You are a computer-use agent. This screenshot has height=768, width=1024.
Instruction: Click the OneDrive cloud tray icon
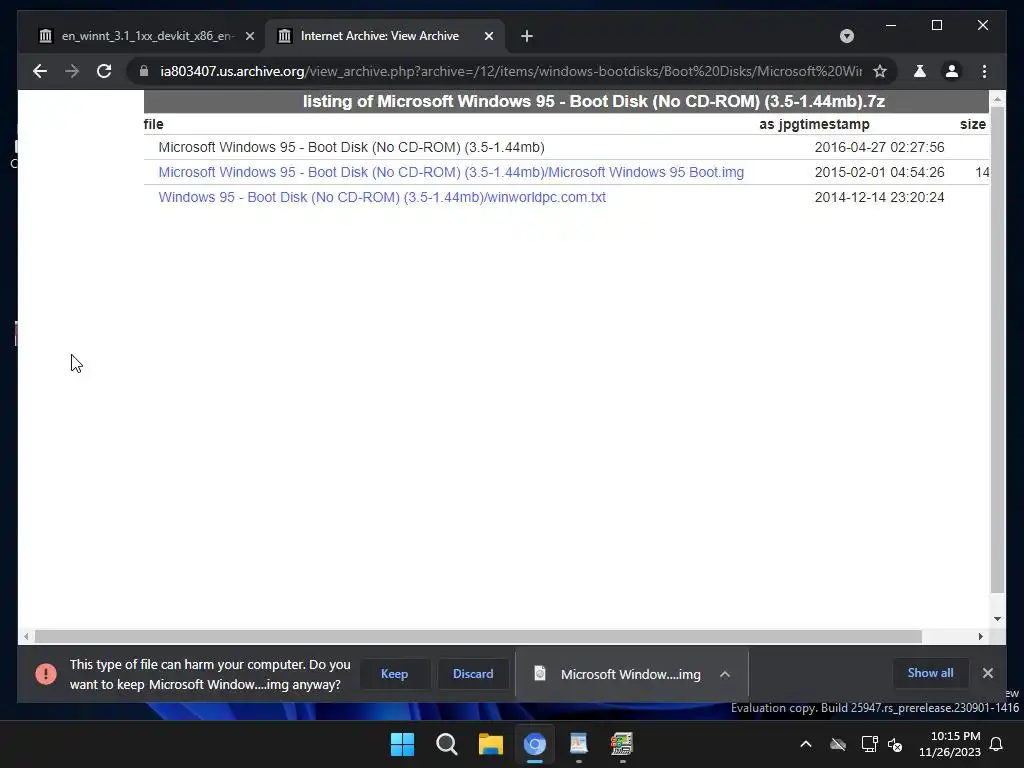pyautogui.click(x=838, y=744)
